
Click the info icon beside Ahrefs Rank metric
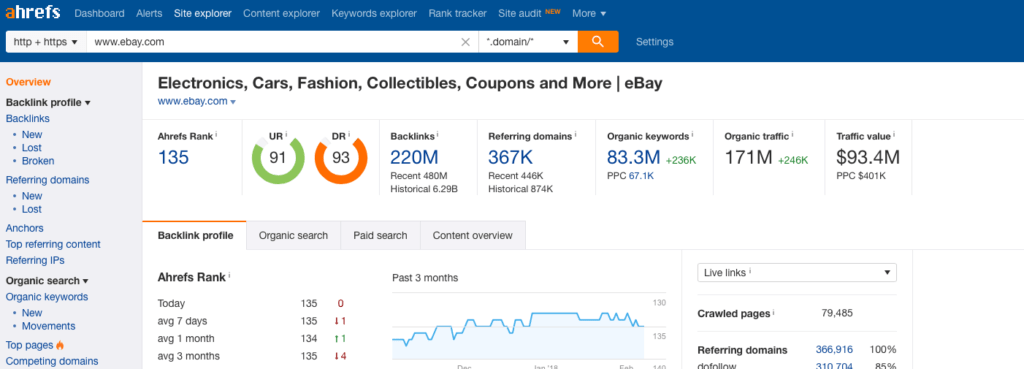216,135
